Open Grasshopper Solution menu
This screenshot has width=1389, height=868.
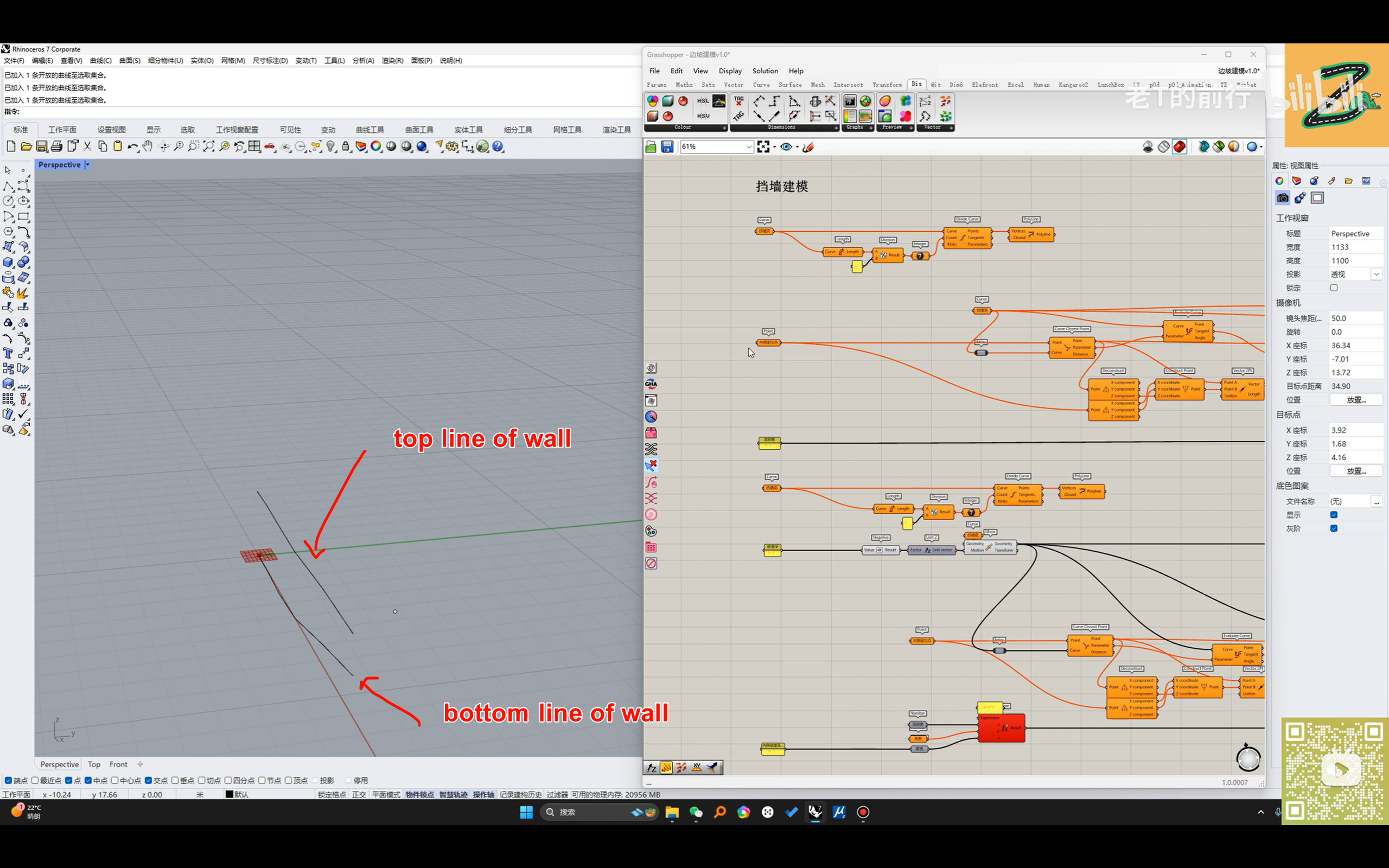tap(764, 71)
